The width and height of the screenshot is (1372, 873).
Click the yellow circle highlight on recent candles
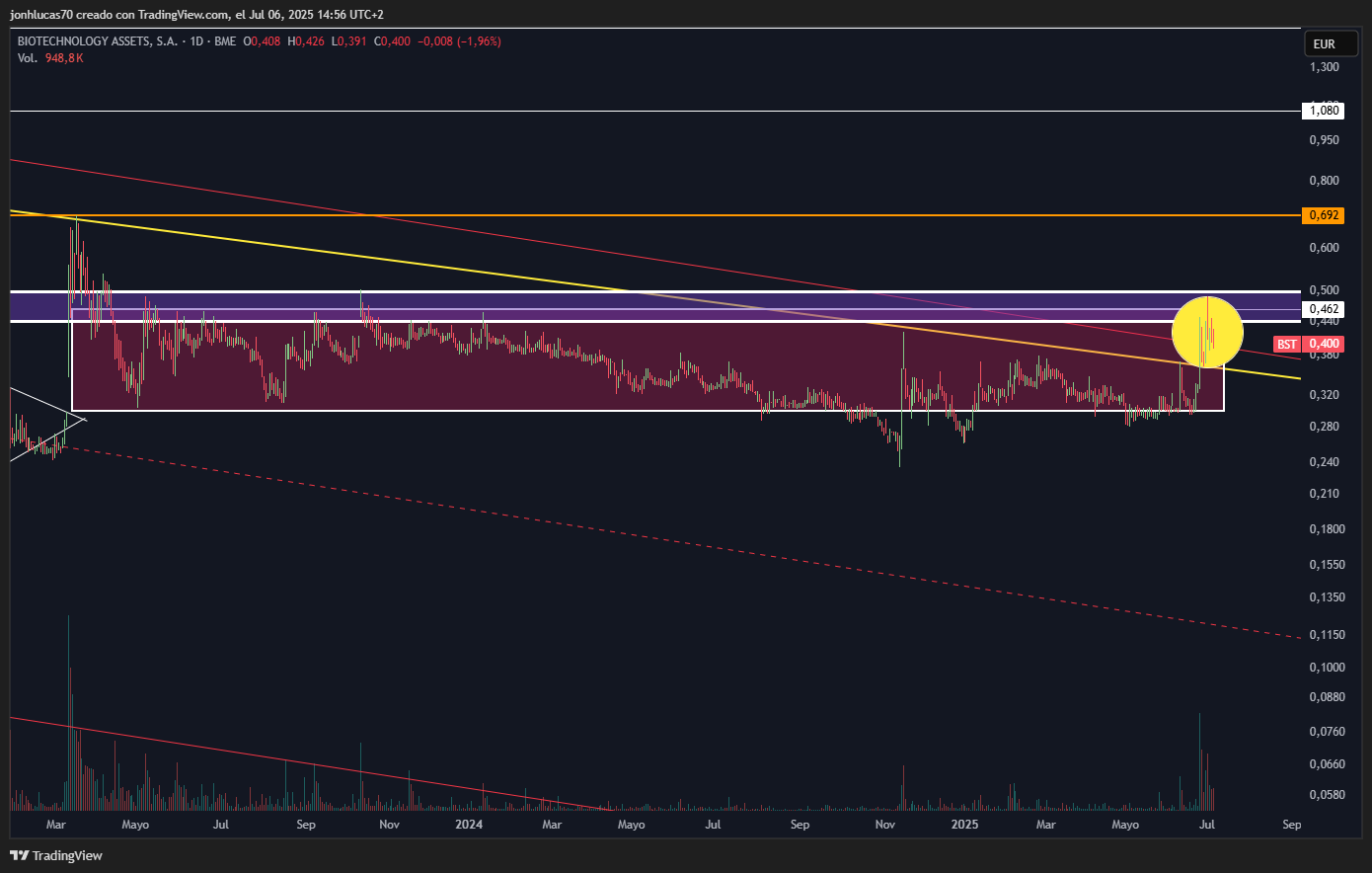1207,332
